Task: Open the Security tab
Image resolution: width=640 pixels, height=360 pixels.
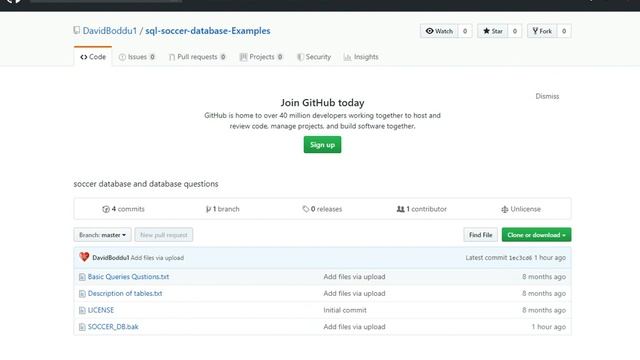Action: point(314,57)
